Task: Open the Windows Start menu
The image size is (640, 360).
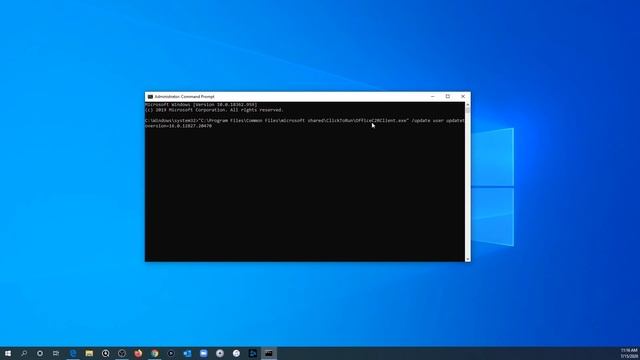Action: [8, 353]
